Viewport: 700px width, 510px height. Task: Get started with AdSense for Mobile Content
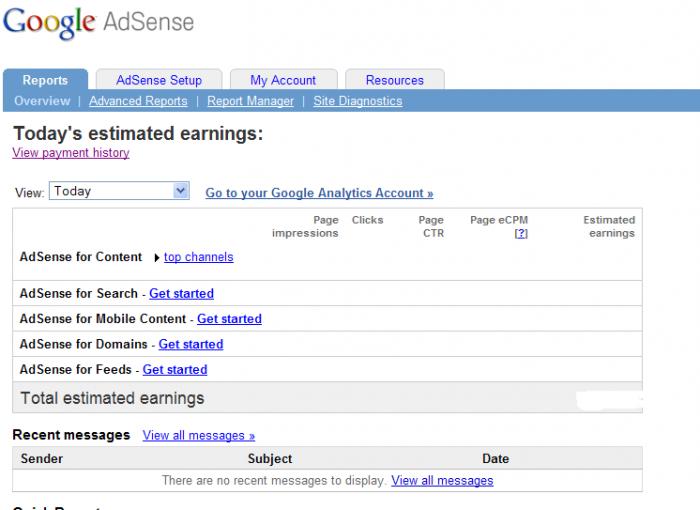coord(229,319)
